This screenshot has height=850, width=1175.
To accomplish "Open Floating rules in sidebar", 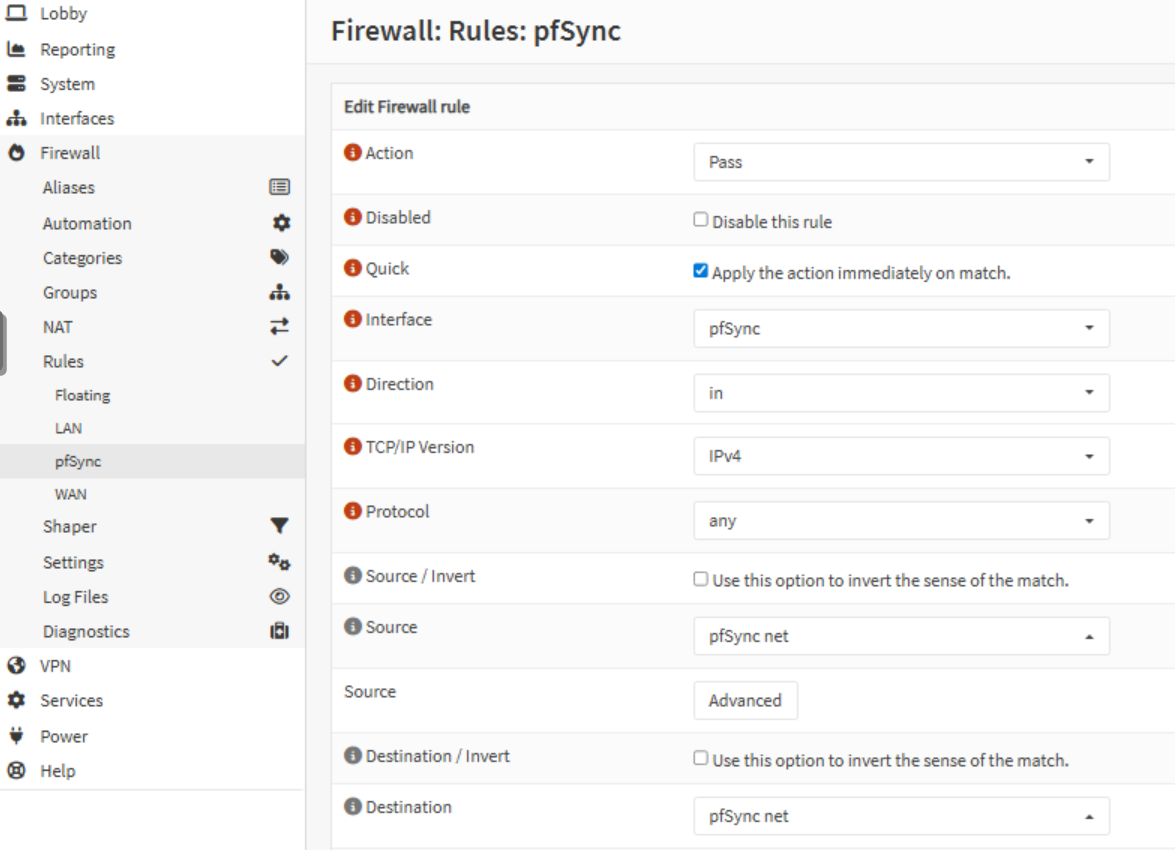I will tap(82, 395).
